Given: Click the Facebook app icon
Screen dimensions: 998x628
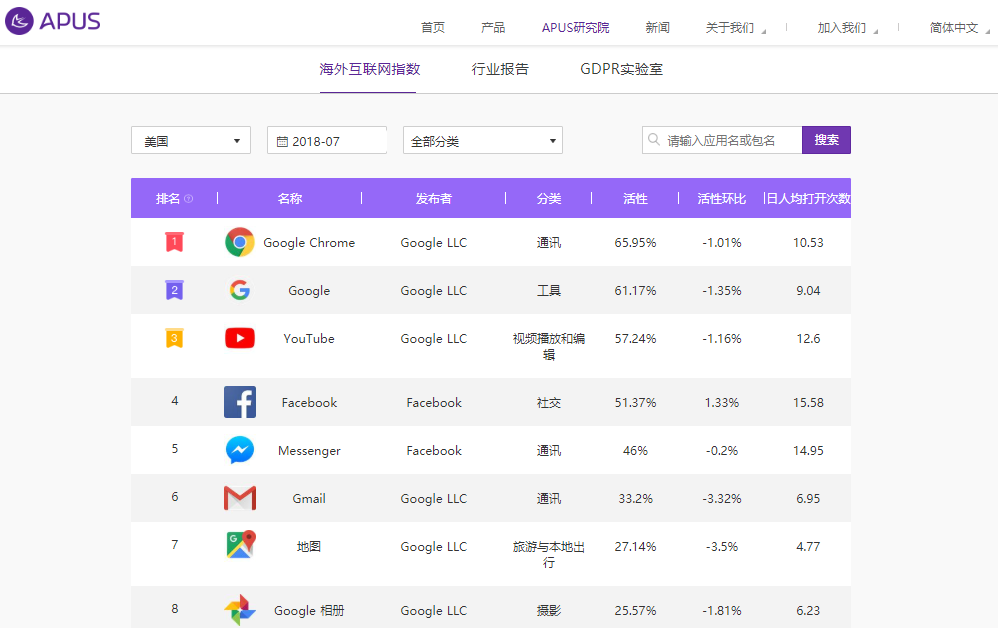Looking at the screenshot, I should point(240,402).
